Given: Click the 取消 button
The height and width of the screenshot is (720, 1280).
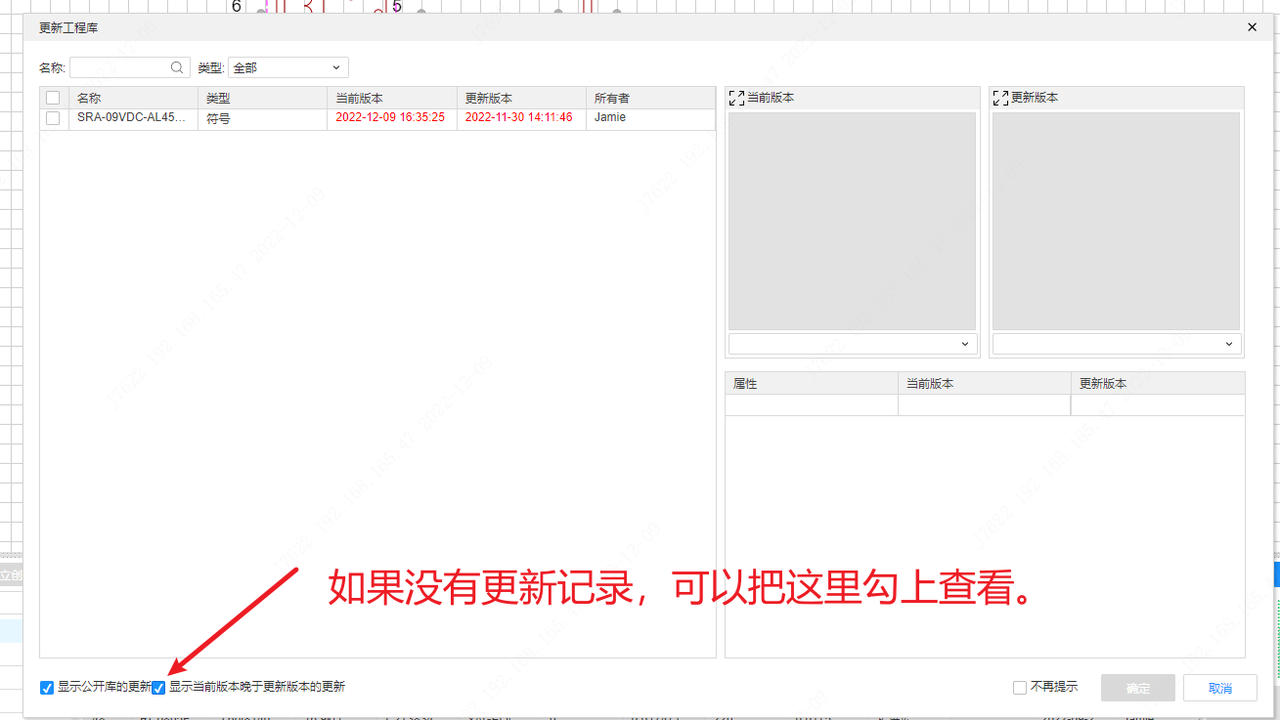Looking at the screenshot, I should [x=1220, y=688].
